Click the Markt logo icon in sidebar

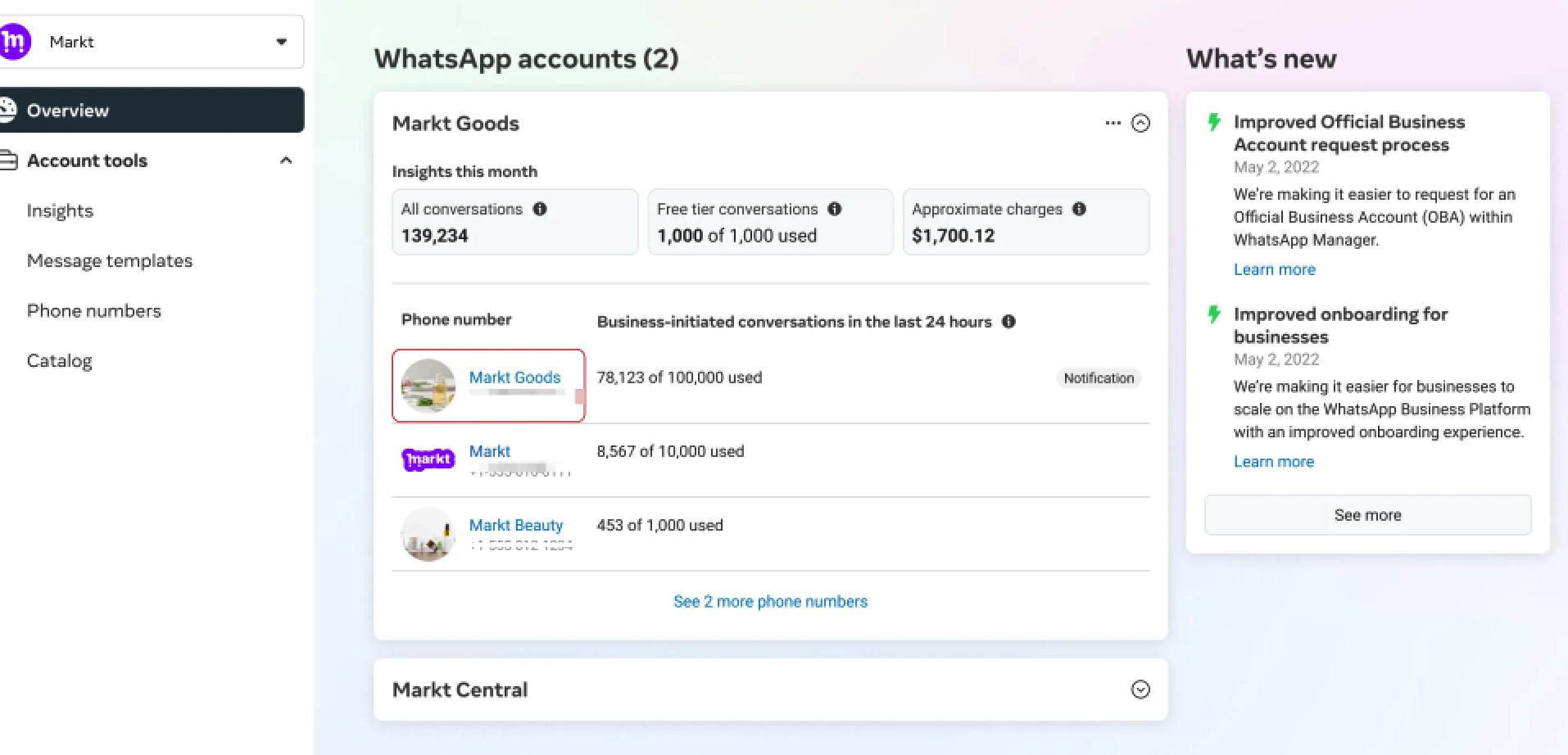[x=14, y=41]
